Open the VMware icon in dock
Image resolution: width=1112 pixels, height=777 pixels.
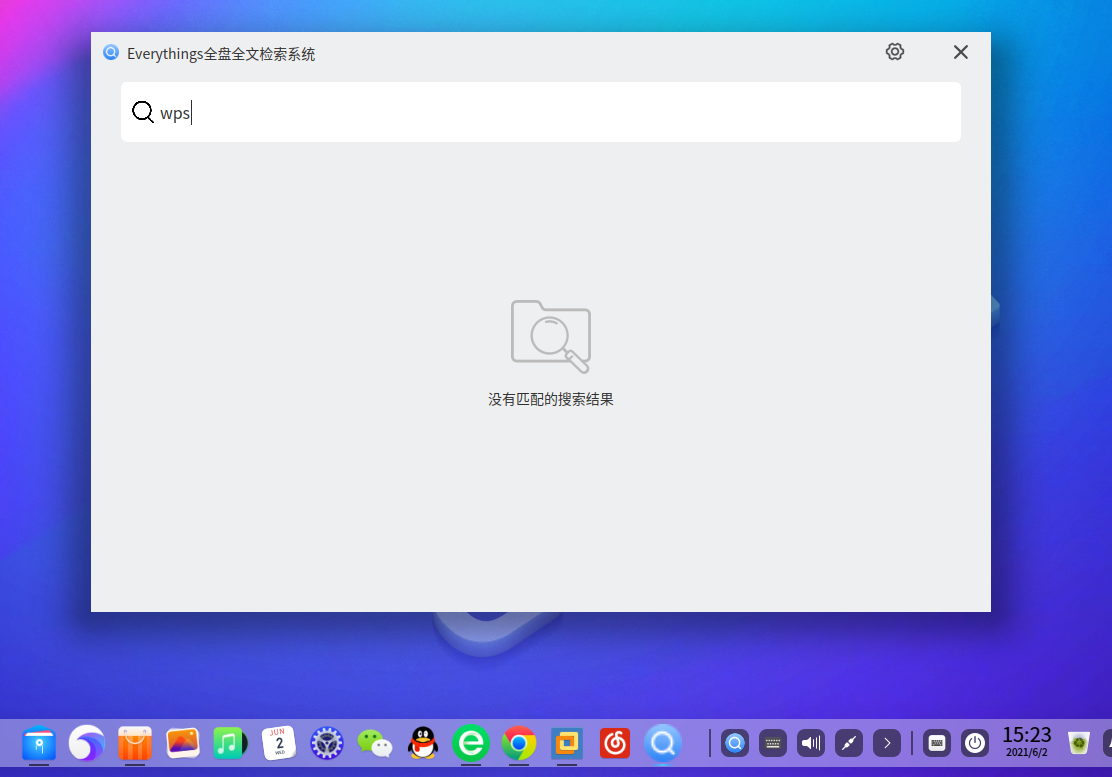pos(567,744)
